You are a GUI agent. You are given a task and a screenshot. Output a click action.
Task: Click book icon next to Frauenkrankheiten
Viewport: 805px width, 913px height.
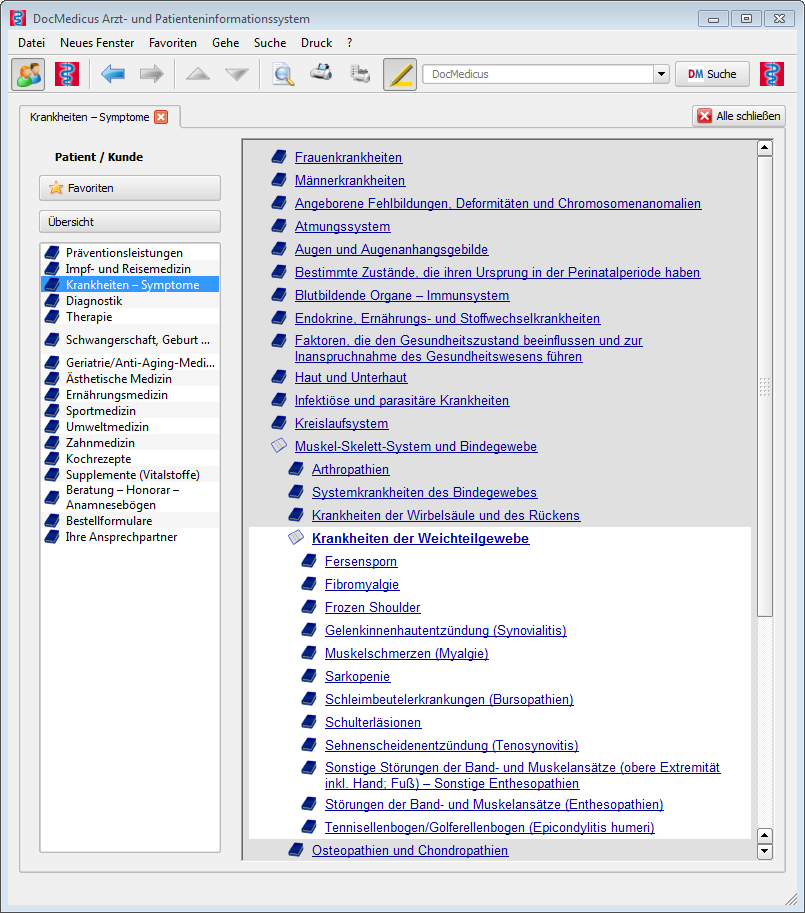[279, 157]
